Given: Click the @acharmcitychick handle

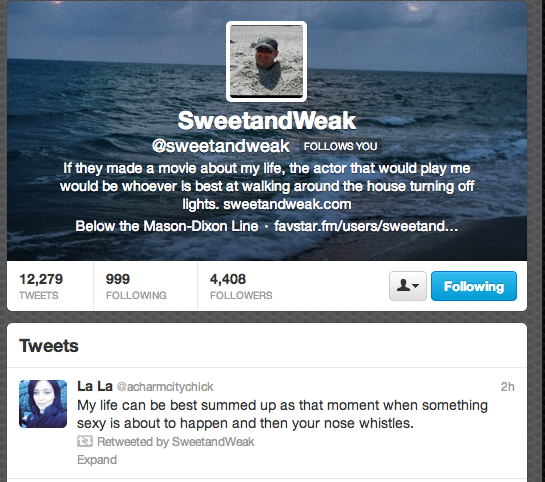Looking at the screenshot, I should 165,387.
